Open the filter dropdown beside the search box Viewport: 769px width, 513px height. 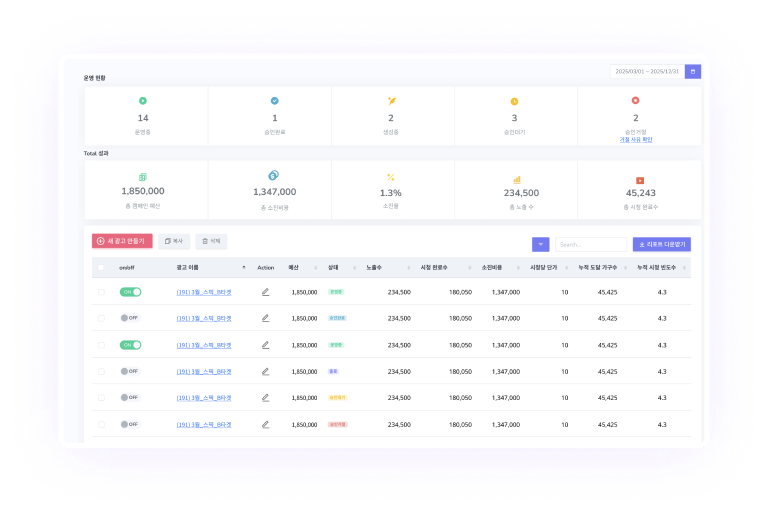(x=540, y=244)
